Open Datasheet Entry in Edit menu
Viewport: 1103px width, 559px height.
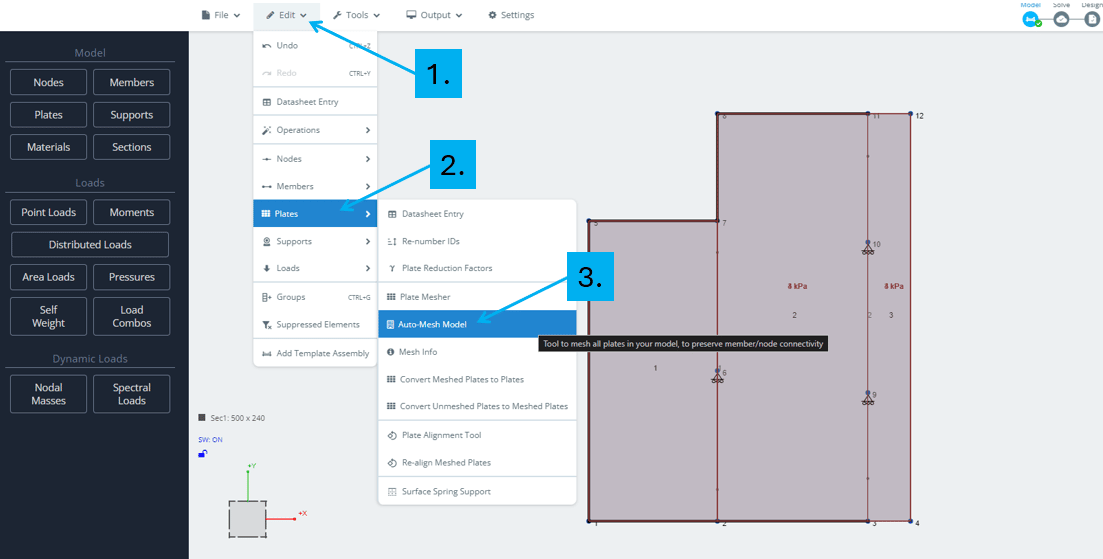tap(315, 102)
